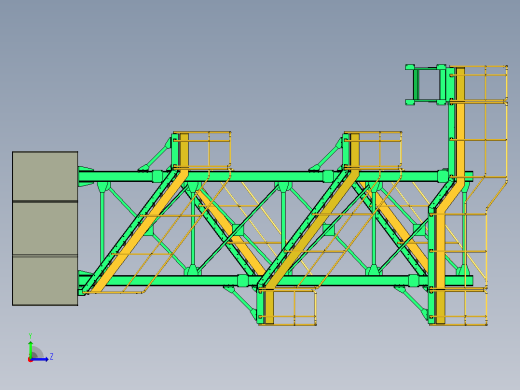
Task: Select the bottom section of the gray counterweight block
Action: (x=45, y=280)
